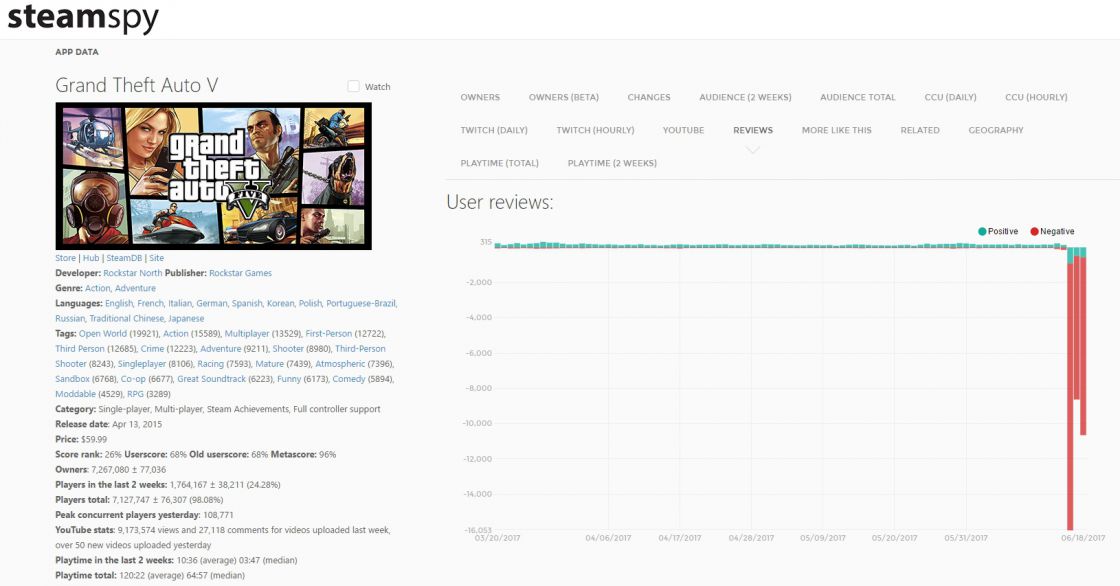Switch to the Changes tab
1120x586 pixels.
(x=649, y=97)
